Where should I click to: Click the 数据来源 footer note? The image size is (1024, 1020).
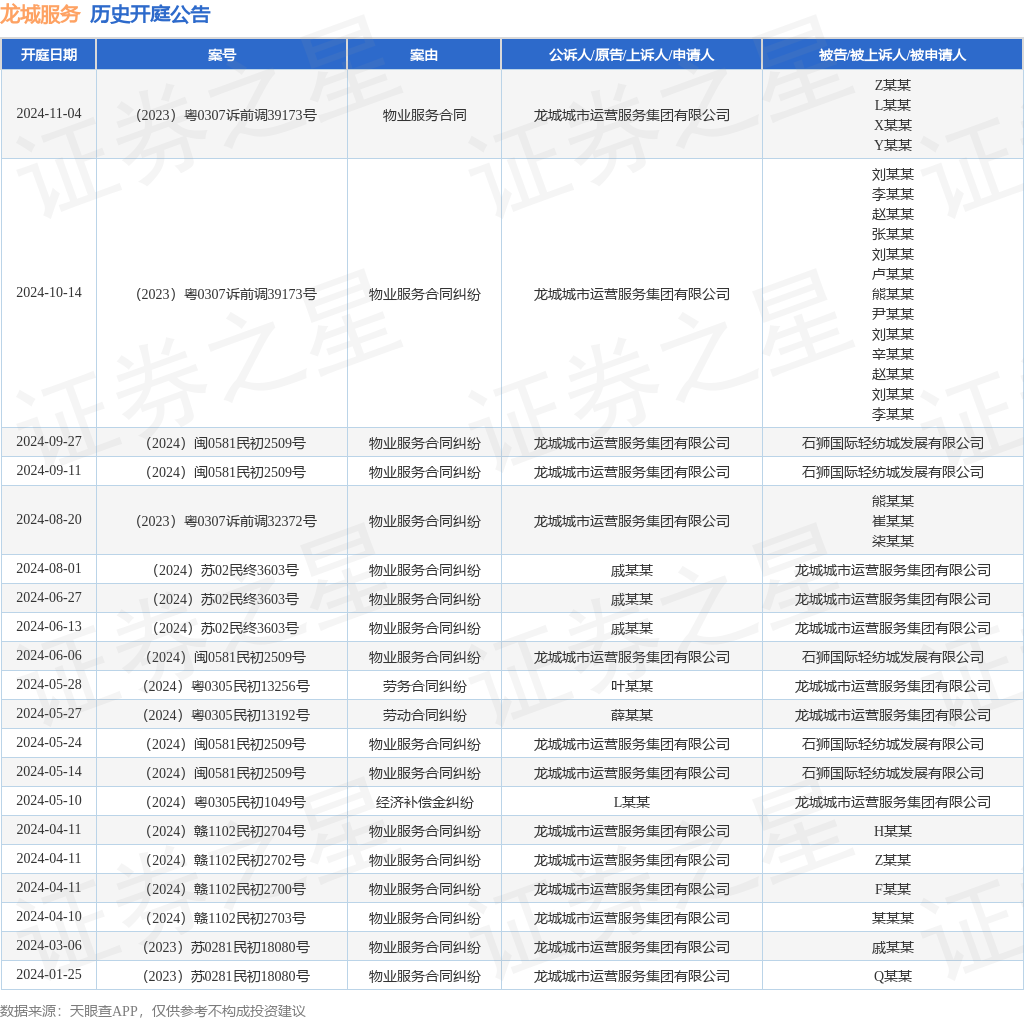click(x=153, y=1011)
